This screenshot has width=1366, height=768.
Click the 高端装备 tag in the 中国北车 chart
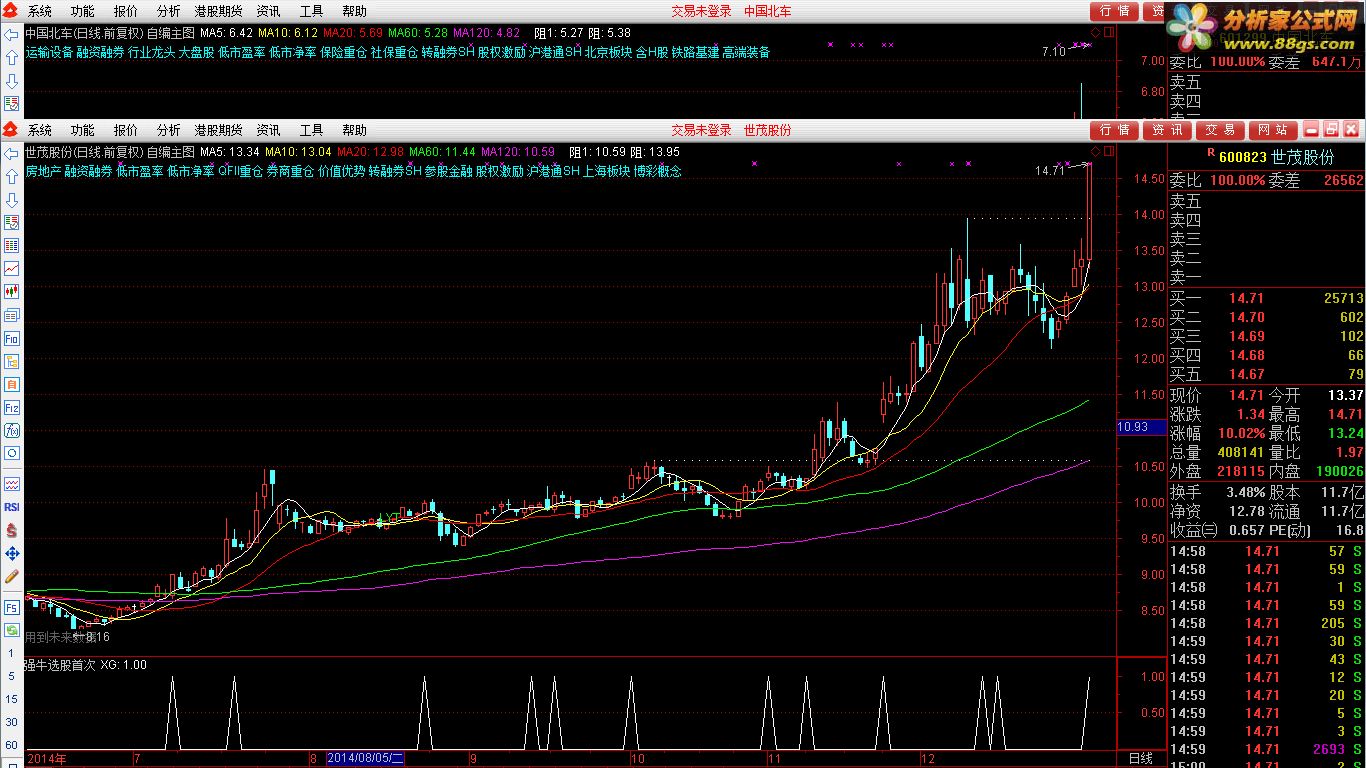pos(746,52)
